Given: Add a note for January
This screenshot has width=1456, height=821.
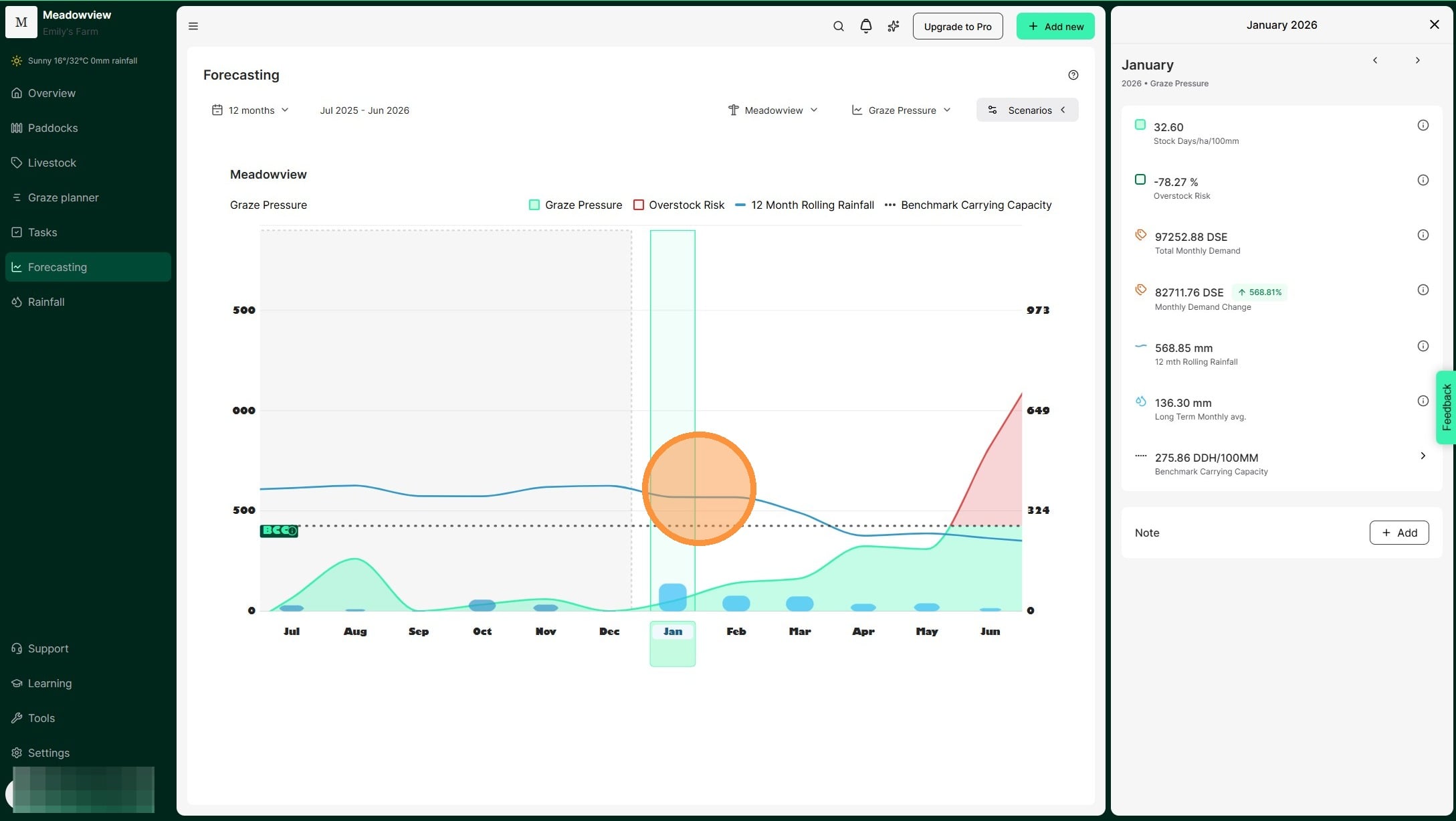Looking at the screenshot, I should tap(1398, 533).
